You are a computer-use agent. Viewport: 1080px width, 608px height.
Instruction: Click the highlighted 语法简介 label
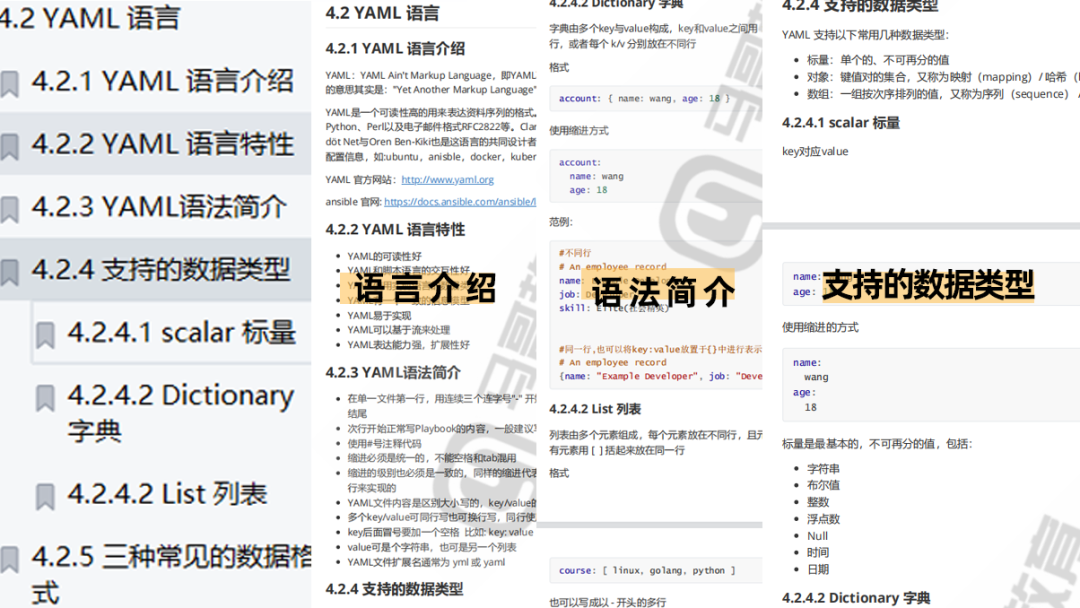pyautogui.click(x=662, y=290)
